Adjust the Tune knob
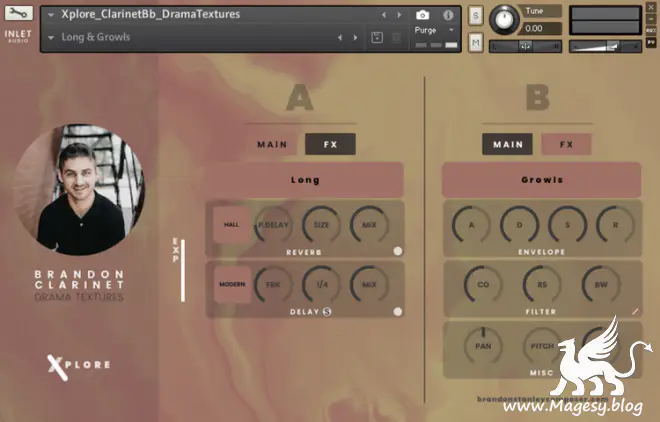The image size is (660, 422). (x=504, y=19)
